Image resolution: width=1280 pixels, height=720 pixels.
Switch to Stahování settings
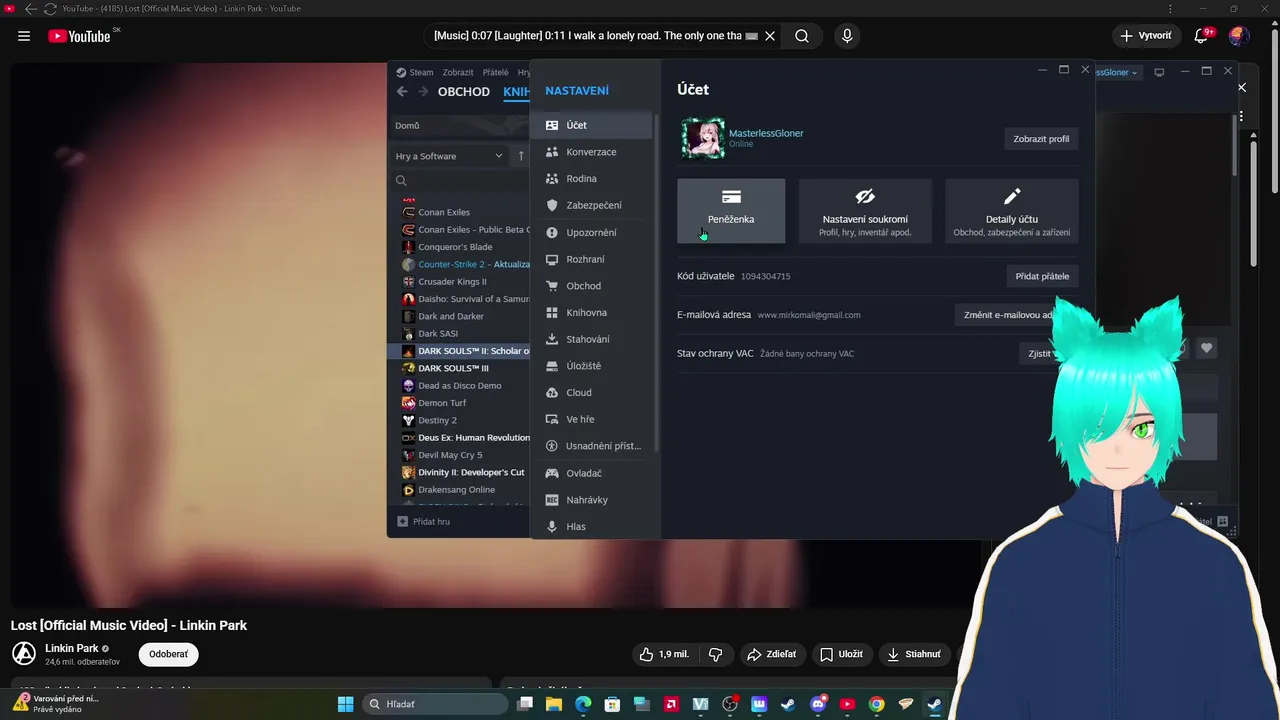[593, 339]
